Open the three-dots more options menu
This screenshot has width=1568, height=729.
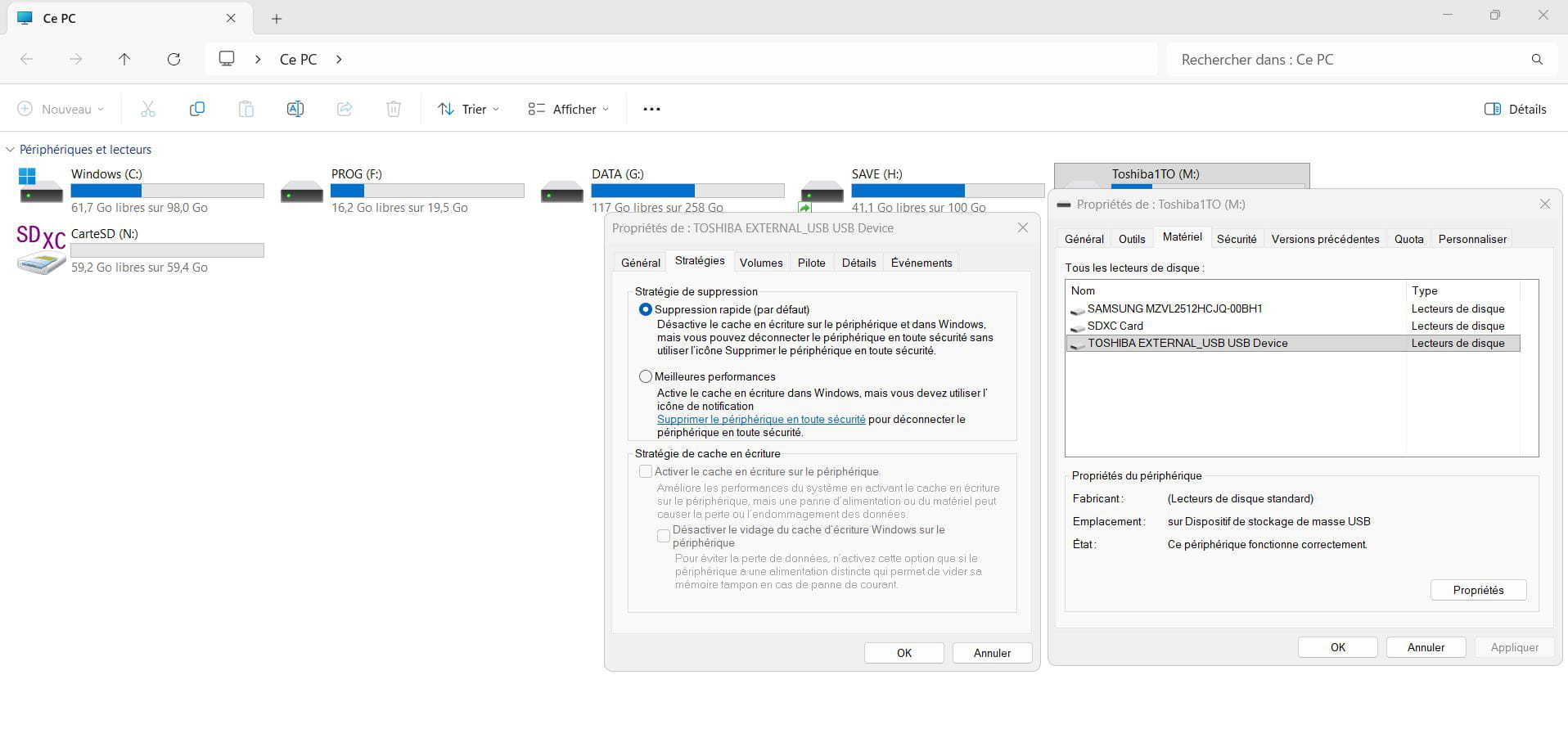(651, 109)
